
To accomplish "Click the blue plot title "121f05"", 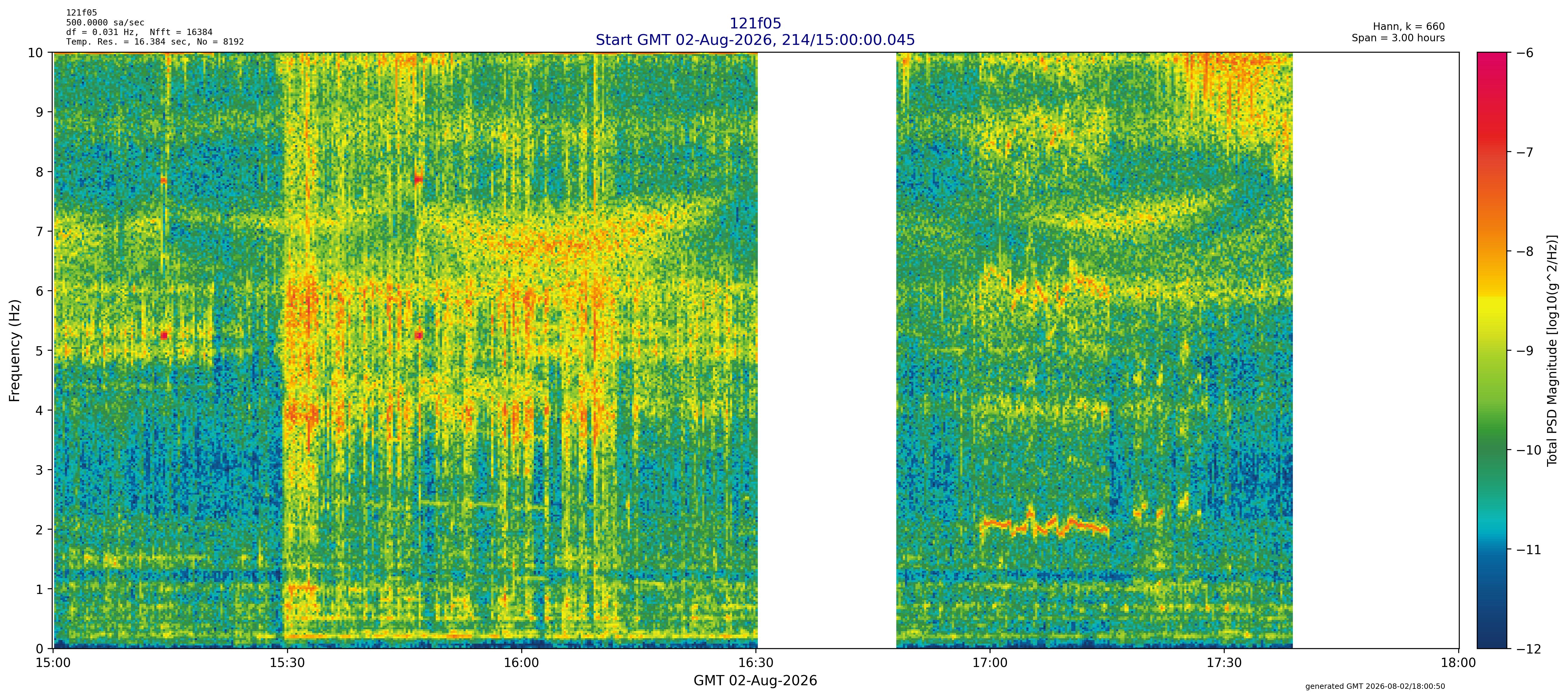I will click(755, 24).
